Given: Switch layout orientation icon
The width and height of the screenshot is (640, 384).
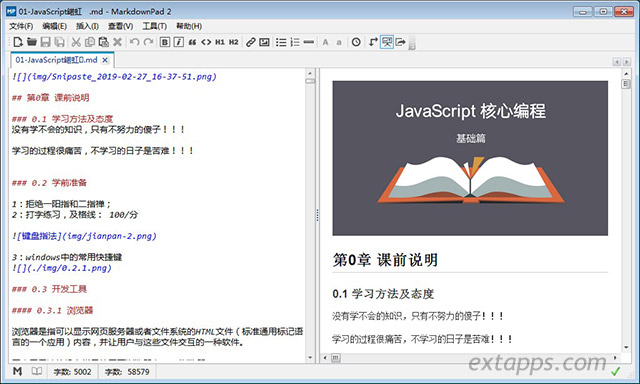Looking at the screenshot, I should (373, 42).
